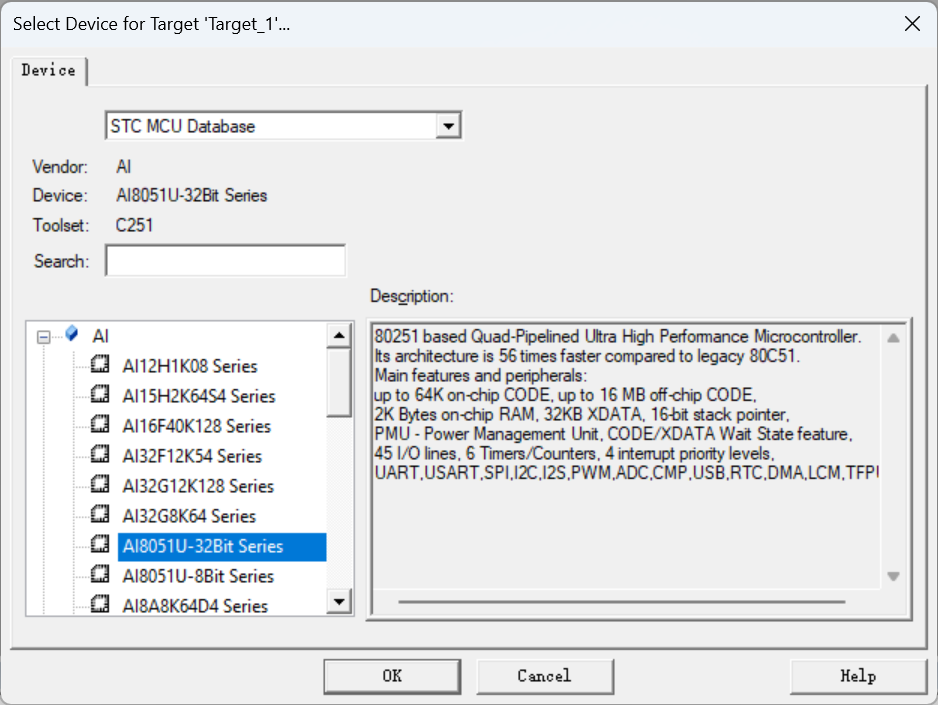938x705 pixels.
Task: Click the chip icon beside AI12H1K08 Series
Action: [100, 364]
